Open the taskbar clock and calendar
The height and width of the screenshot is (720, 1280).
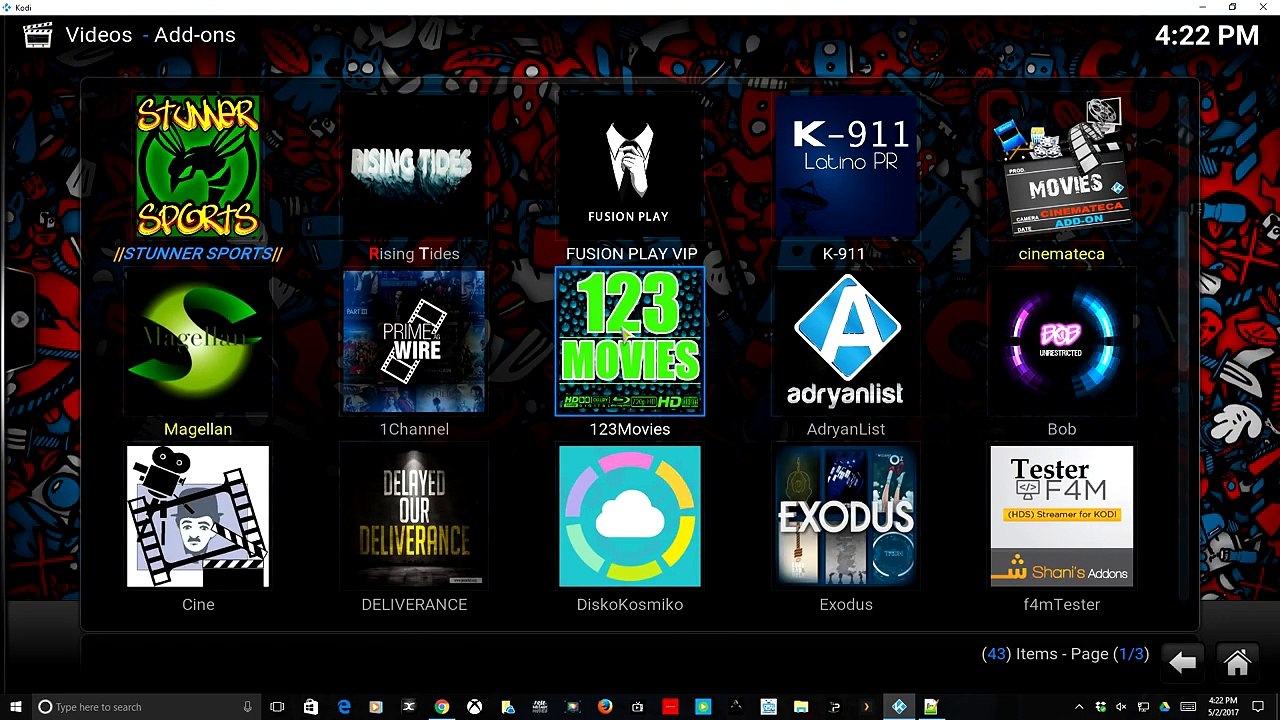click(1222, 707)
